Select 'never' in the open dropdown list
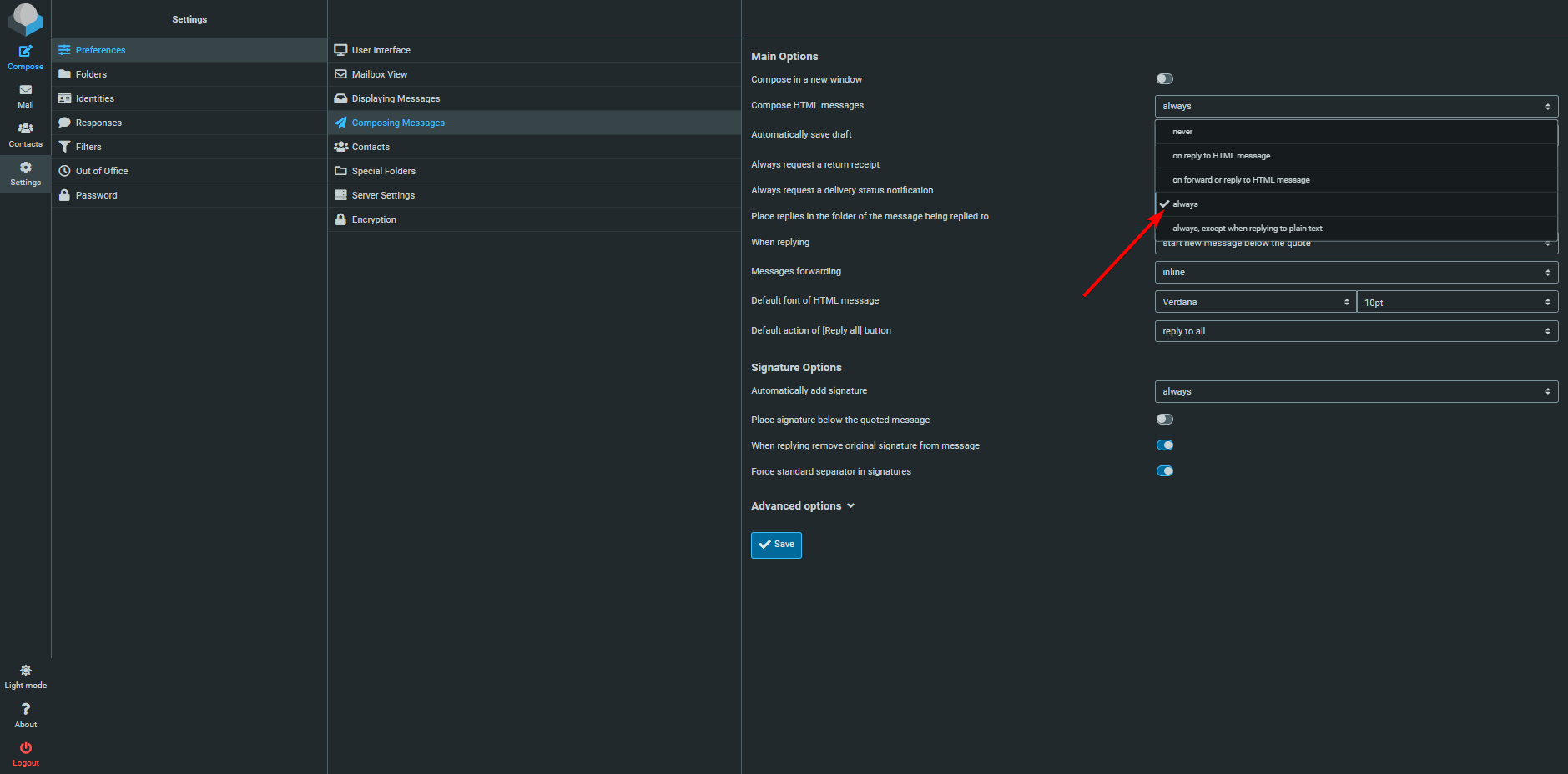Viewport: 1568px width, 774px height. click(1182, 132)
